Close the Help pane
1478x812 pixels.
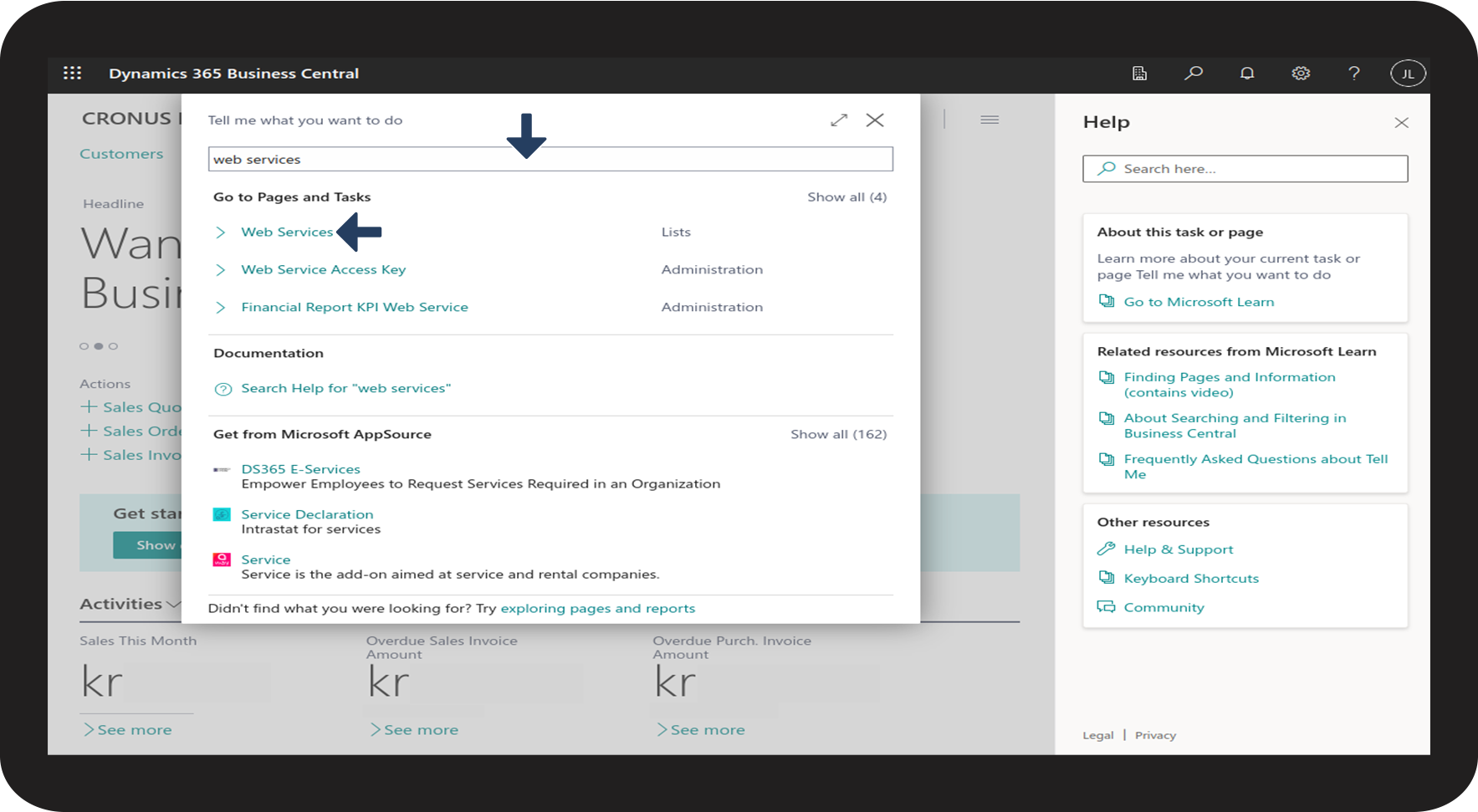(x=1402, y=123)
